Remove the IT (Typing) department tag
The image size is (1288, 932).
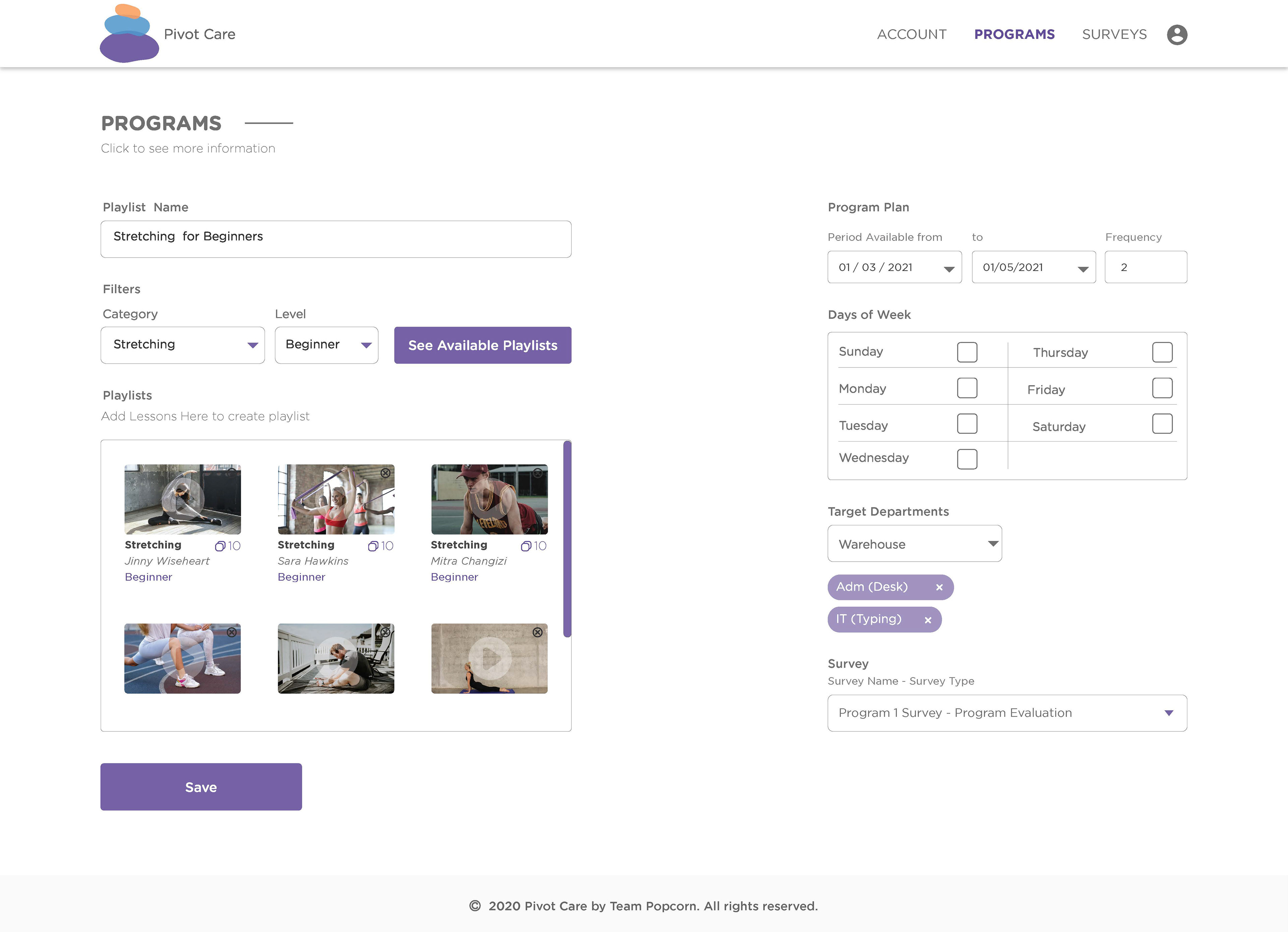[927, 620]
